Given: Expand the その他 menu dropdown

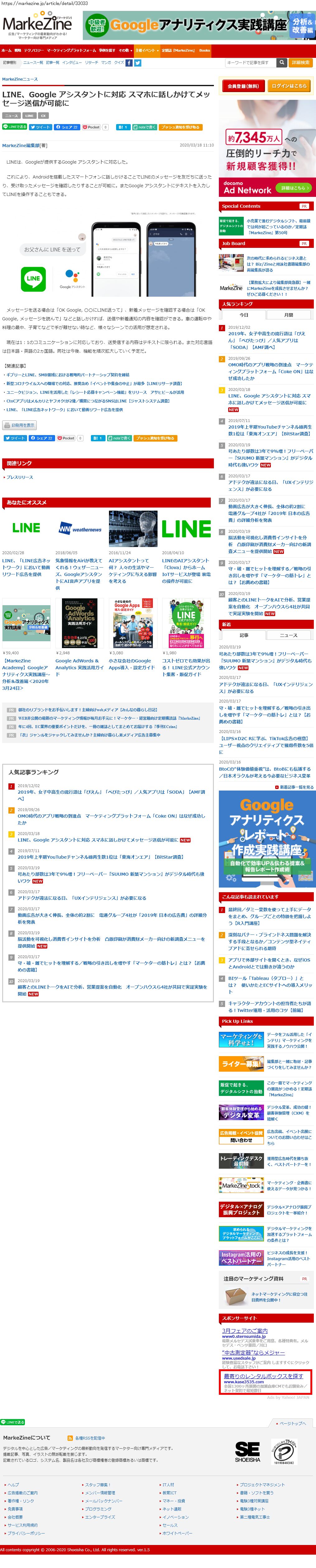Looking at the screenshot, I should pos(125,50).
